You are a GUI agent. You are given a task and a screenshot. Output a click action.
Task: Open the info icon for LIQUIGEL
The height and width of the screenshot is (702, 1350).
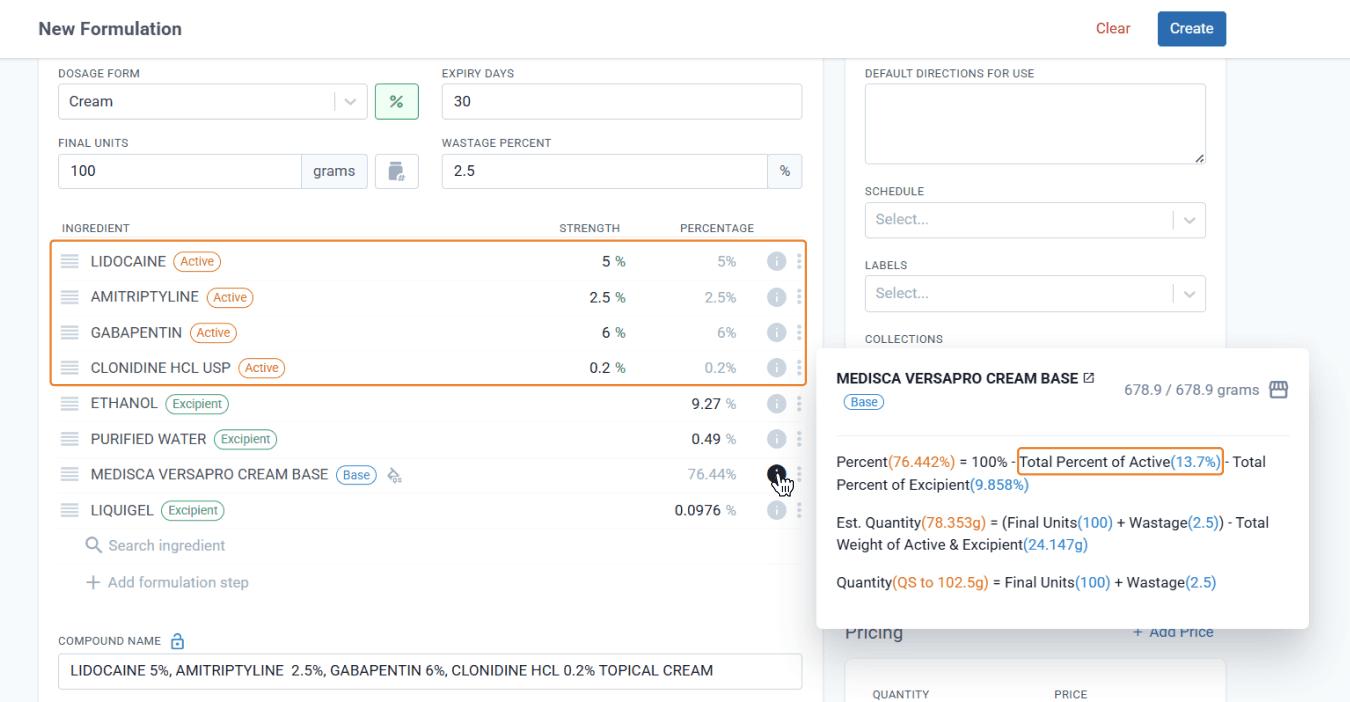pos(776,510)
